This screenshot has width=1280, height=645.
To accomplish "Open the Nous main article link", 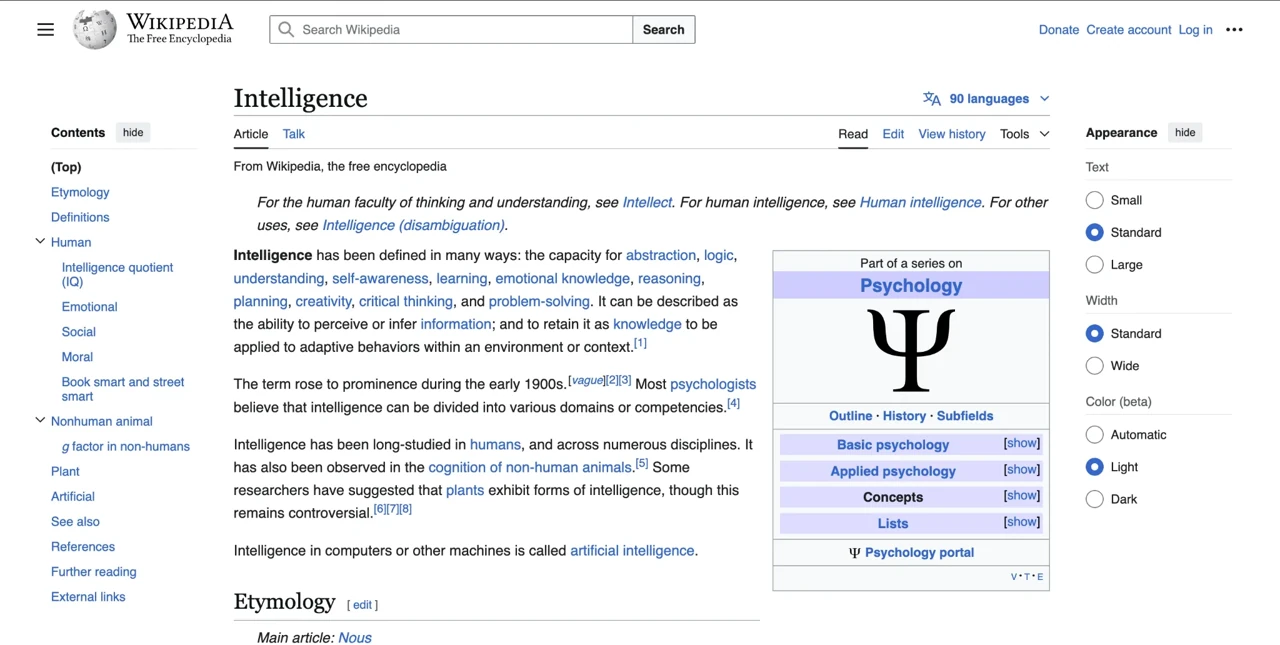I will (355, 638).
